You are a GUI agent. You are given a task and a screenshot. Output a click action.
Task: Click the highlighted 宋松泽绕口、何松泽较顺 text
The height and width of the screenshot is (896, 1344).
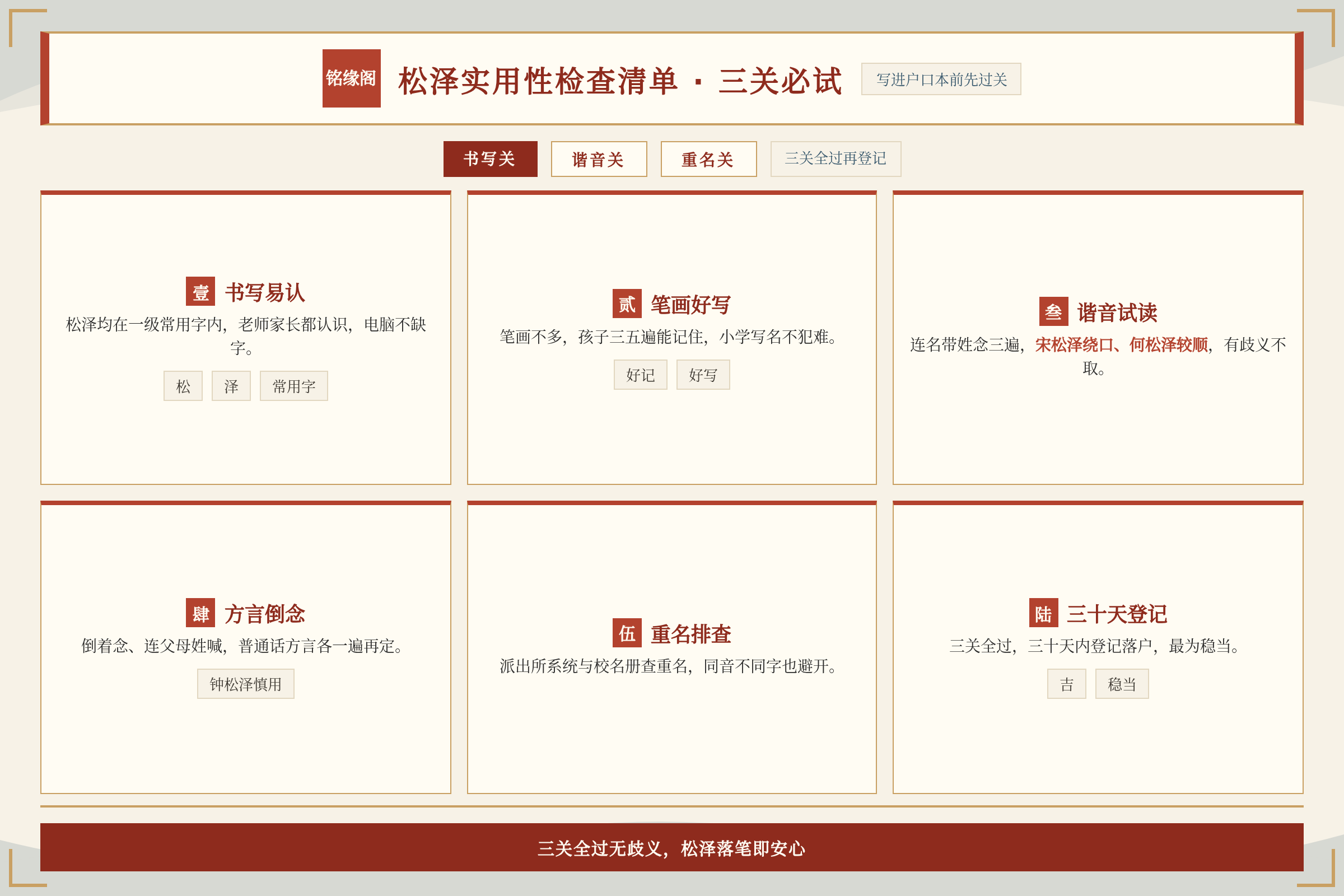click(1121, 344)
